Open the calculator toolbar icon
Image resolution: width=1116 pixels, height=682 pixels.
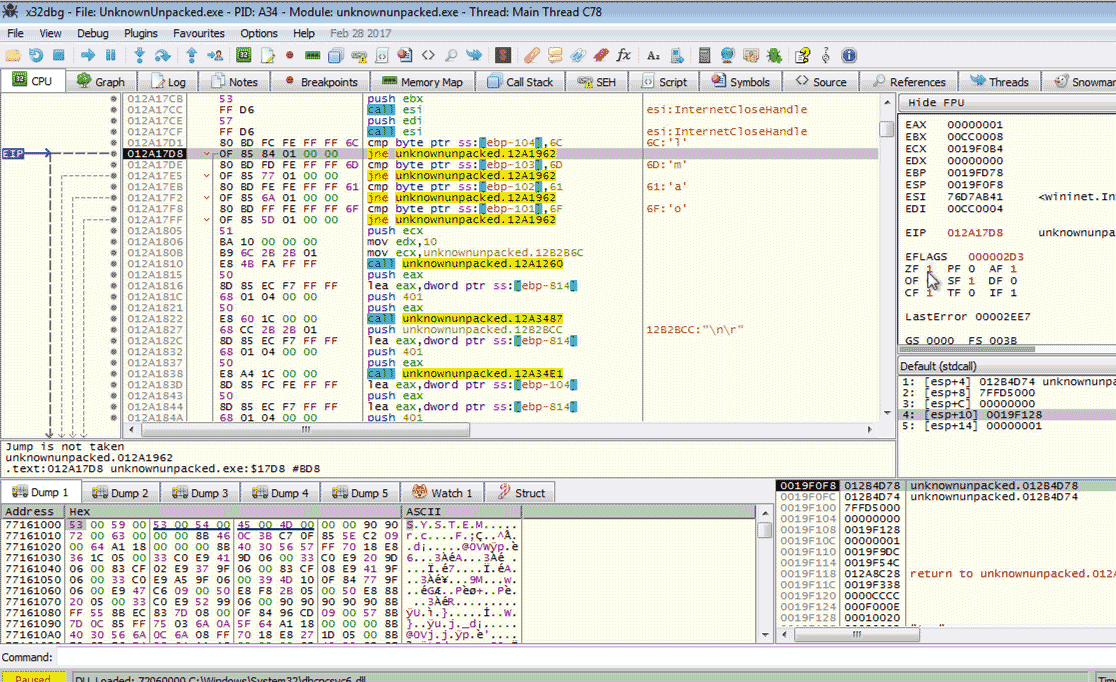(704, 55)
